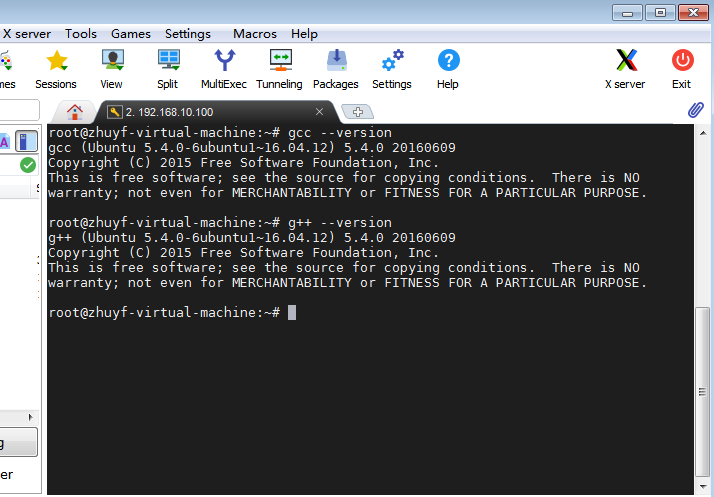Click the blue panel icon in sidebar

[26, 141]
